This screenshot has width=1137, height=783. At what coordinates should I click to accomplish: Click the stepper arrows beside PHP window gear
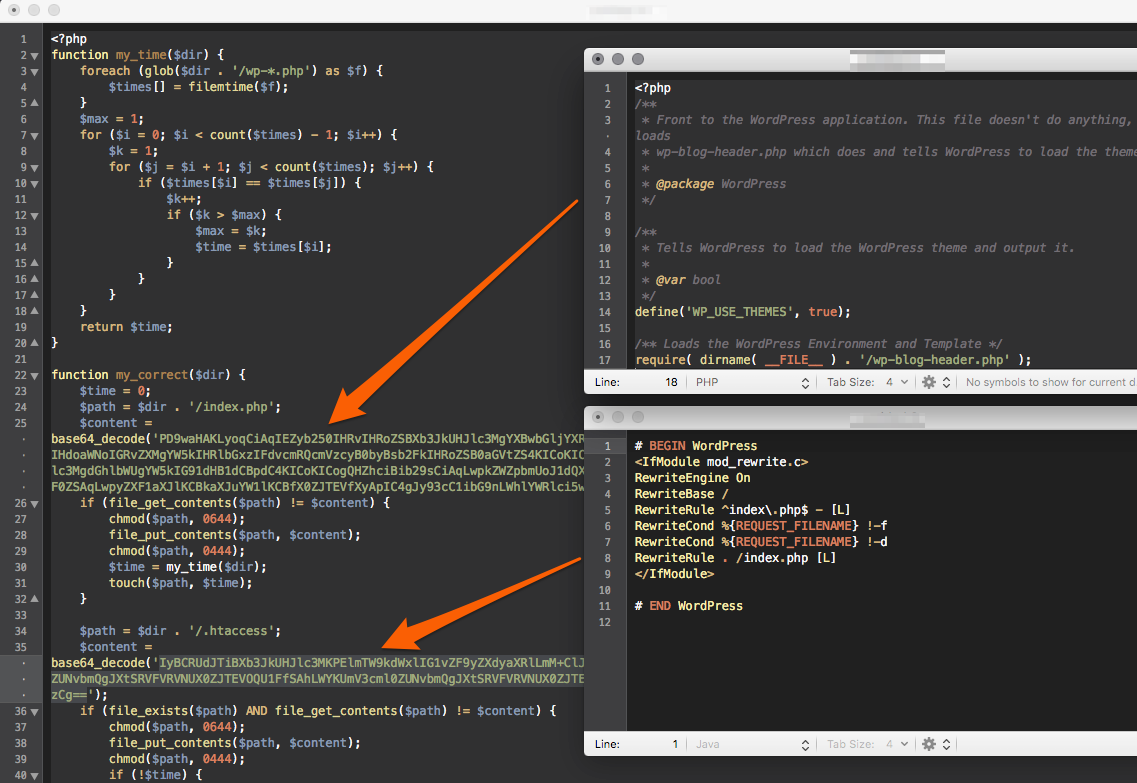[x=946, y=382]
